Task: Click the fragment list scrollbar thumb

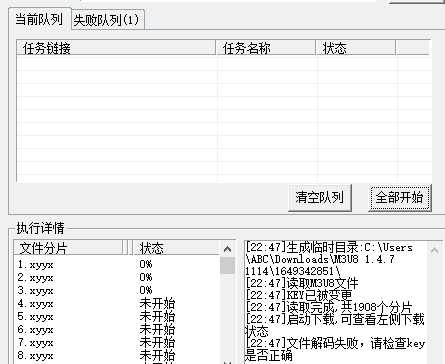Action: tap(227, 265)
